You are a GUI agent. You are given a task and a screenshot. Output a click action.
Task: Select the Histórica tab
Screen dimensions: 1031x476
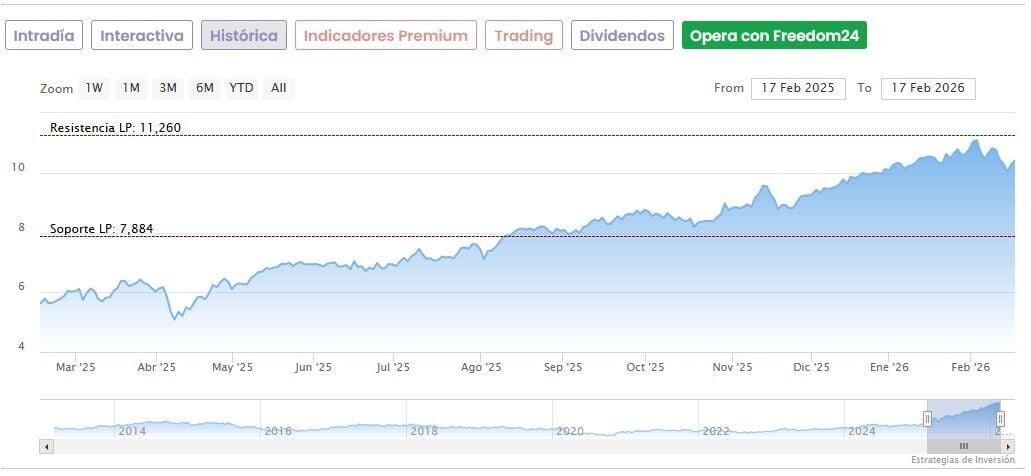coord(244,36)
